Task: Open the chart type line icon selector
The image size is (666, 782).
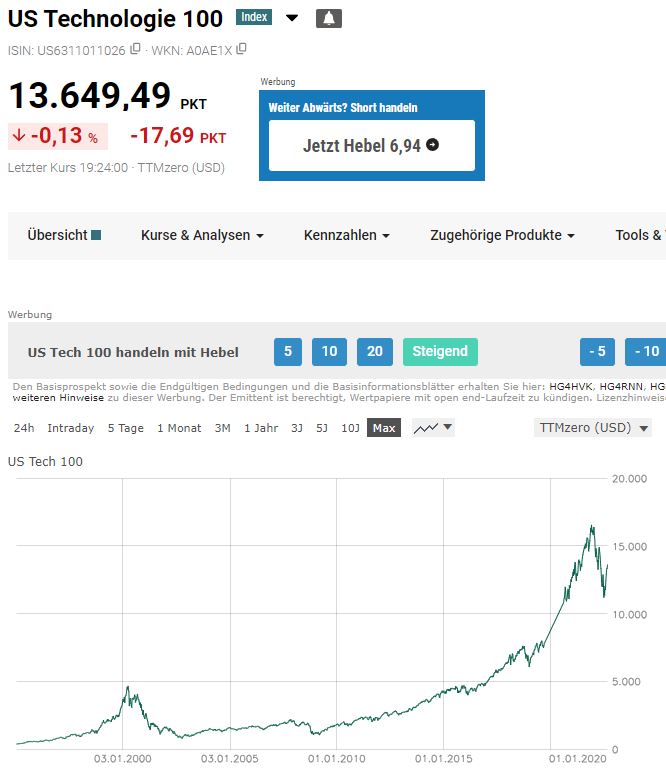Action: (x=433, y=428)
